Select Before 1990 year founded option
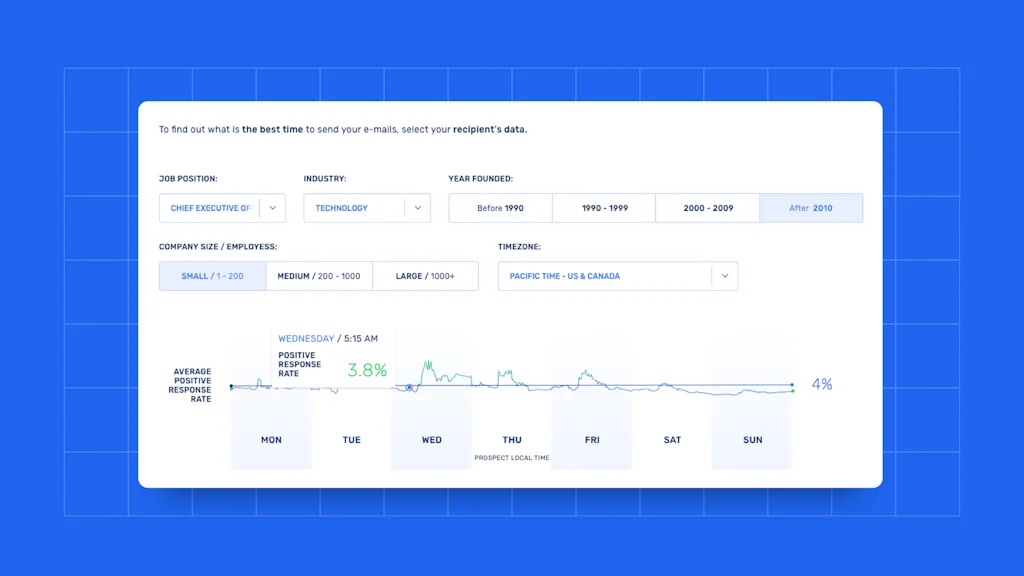The image size is (1024, 576). coord(500,208)
